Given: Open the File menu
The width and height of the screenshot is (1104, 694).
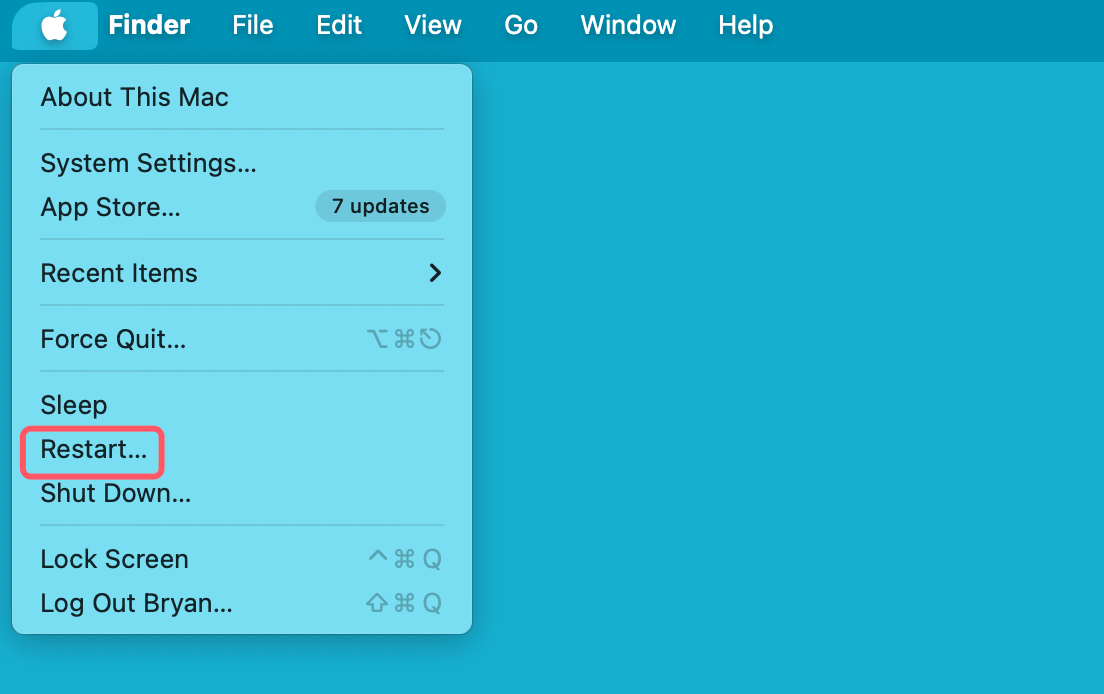Looking at the screenshot, I should [x=252, y=25].
